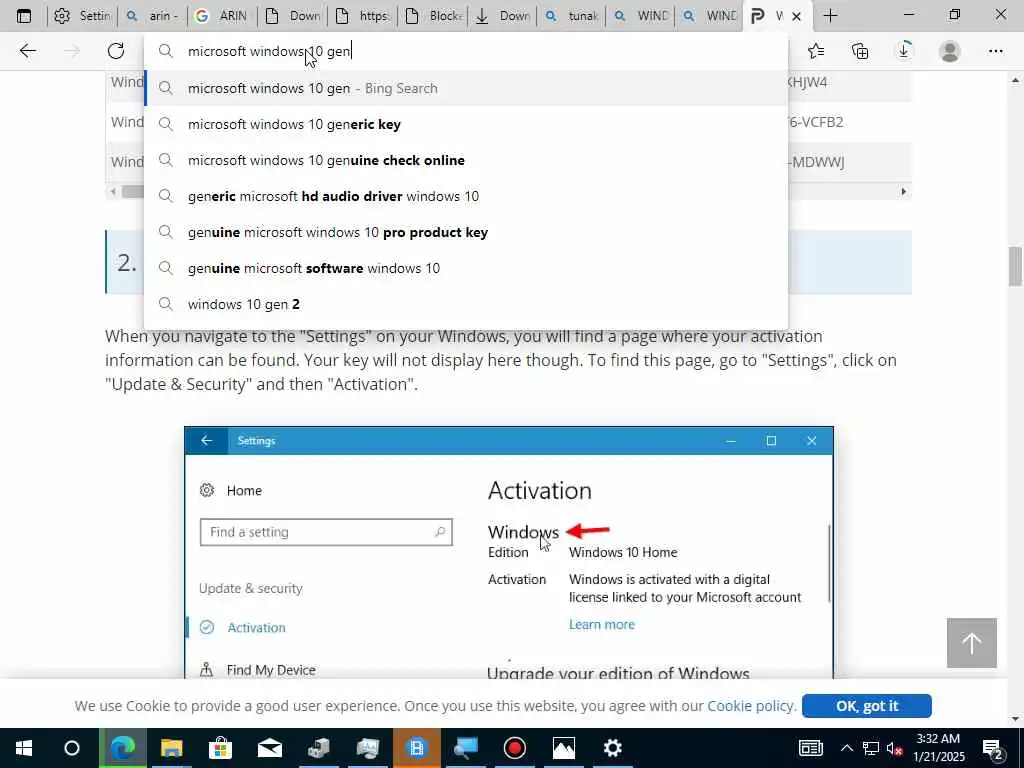
Task: Click the Activation settings screenshot image
Action: pyautogui.click(x=509, y=552)
